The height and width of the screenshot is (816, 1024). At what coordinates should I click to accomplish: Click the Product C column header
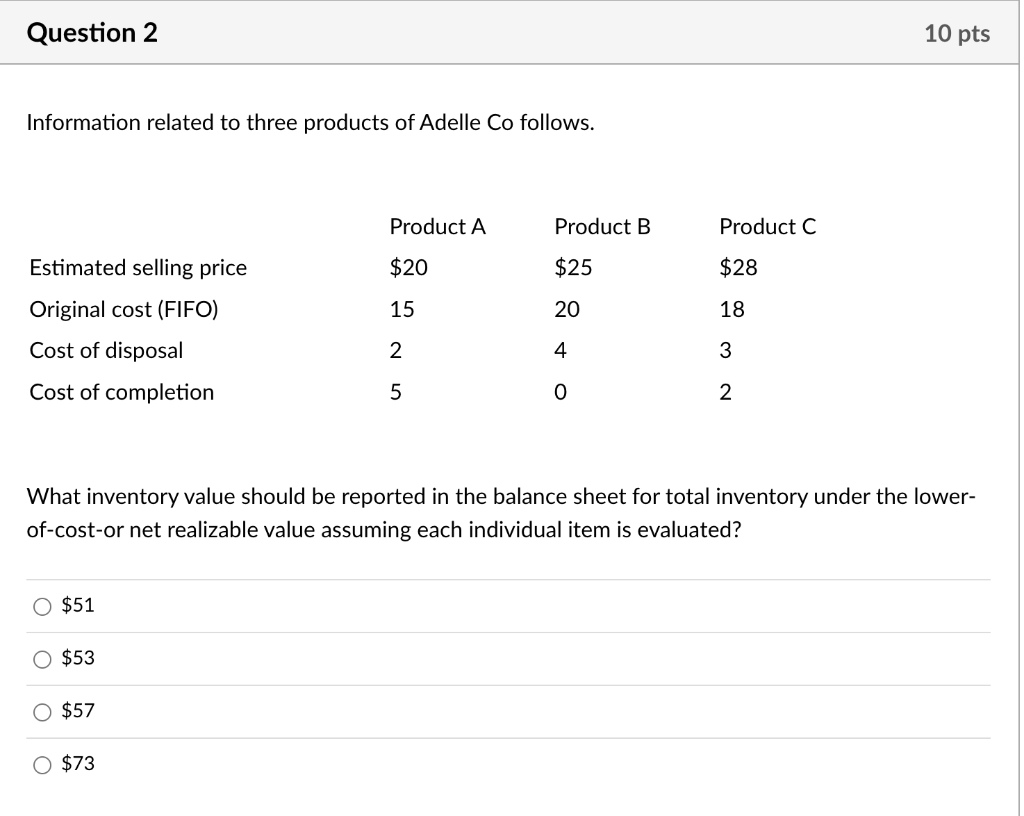tap(767, 227)
